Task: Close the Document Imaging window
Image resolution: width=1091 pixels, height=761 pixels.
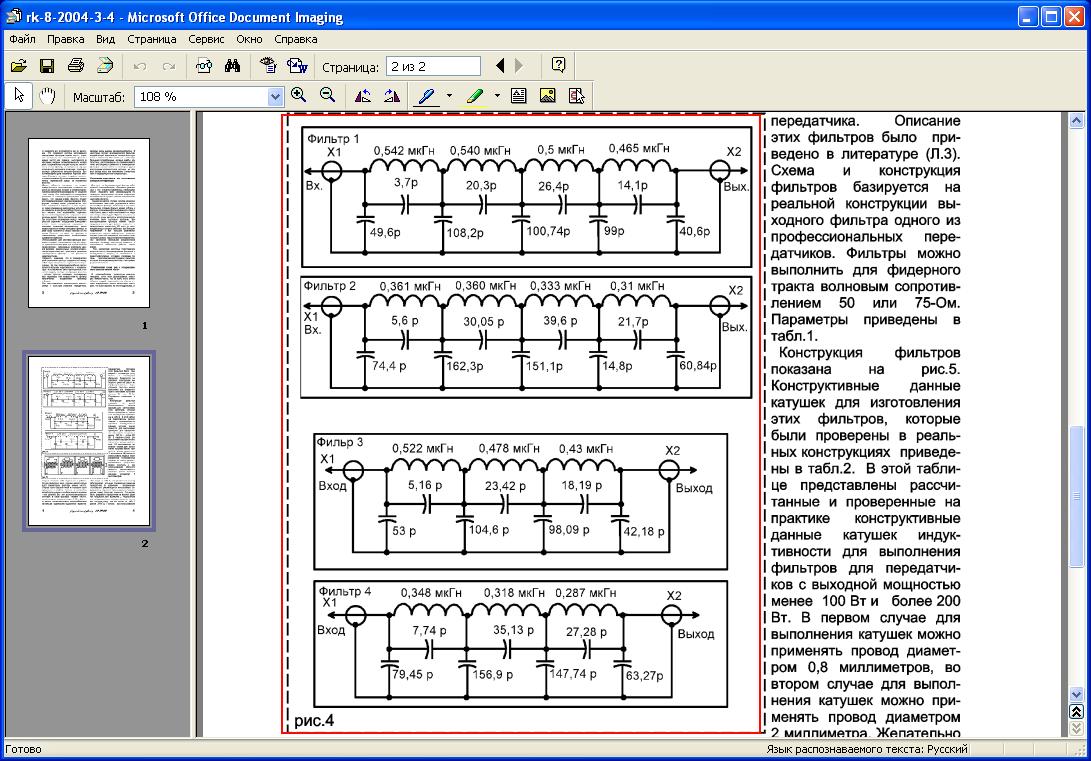Action: [1075, 17]
